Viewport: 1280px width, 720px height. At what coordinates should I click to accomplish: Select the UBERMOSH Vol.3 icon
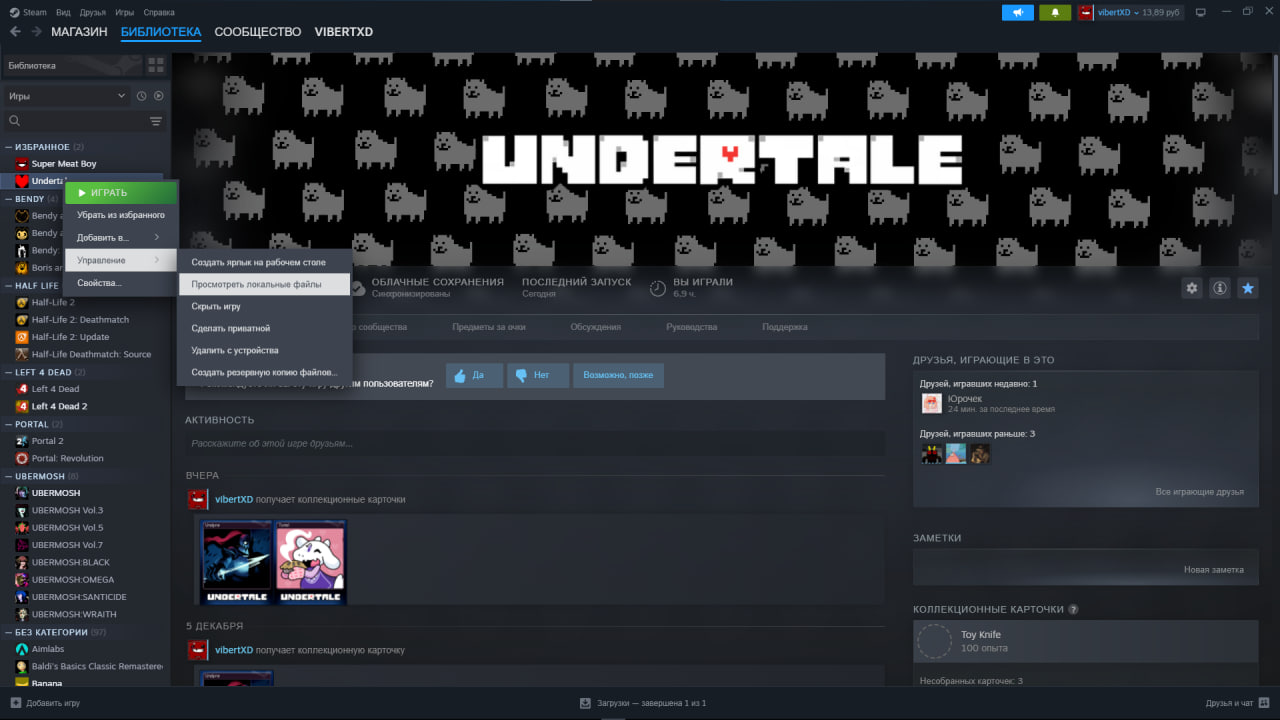22,510
